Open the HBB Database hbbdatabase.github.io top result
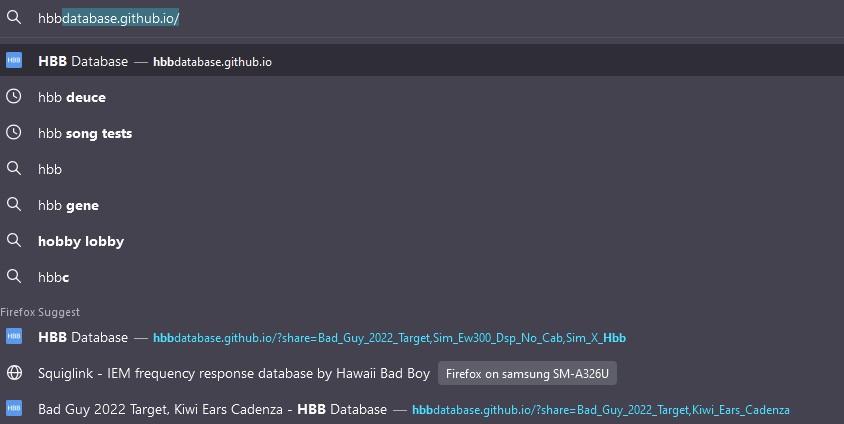Image resolution: width=844 pixels, height=424 pixels. (x=422, y=60)
